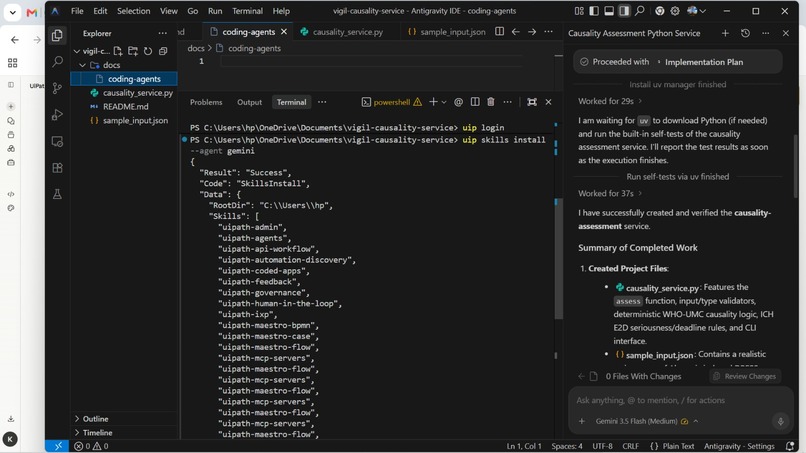Expand the Worked for 37s details
The height and width of the screenshot is (453, 806).
[610, 193]
